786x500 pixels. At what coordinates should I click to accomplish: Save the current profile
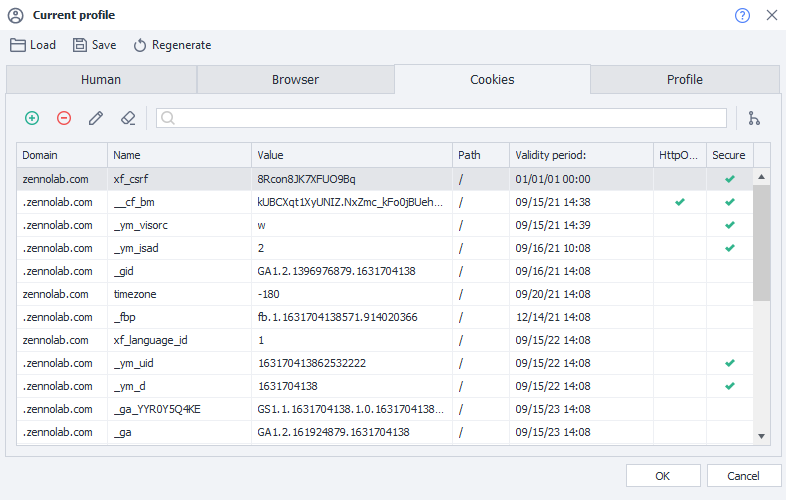[x=94, y=45]
